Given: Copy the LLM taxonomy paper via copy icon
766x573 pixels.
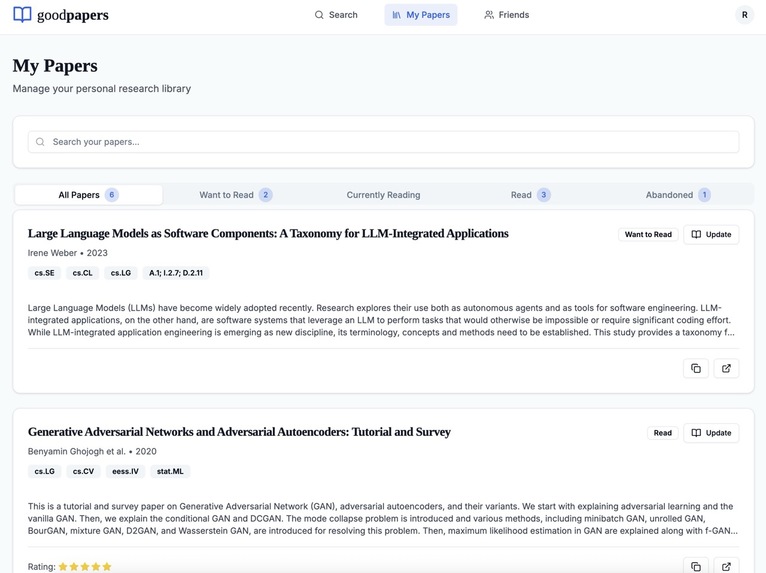Looking at the screenshot, I should [696, 368].
